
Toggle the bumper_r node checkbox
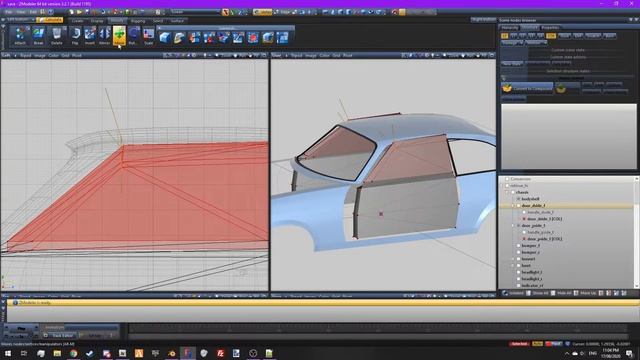click(x=518, y=252)
